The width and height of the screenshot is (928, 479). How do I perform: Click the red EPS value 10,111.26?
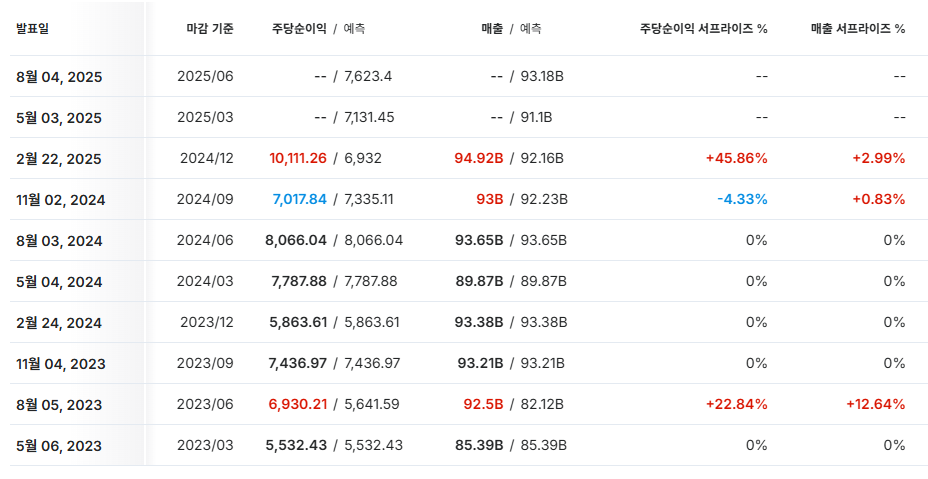pyautogui.click(x=298, y=159)
